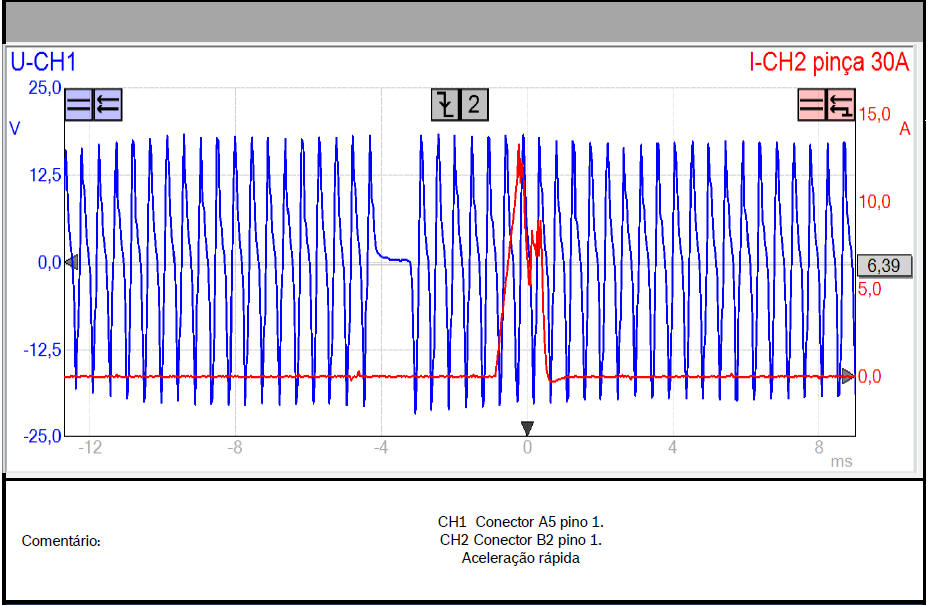Click the 6,39 trigger level box

(x=884, y=265)
